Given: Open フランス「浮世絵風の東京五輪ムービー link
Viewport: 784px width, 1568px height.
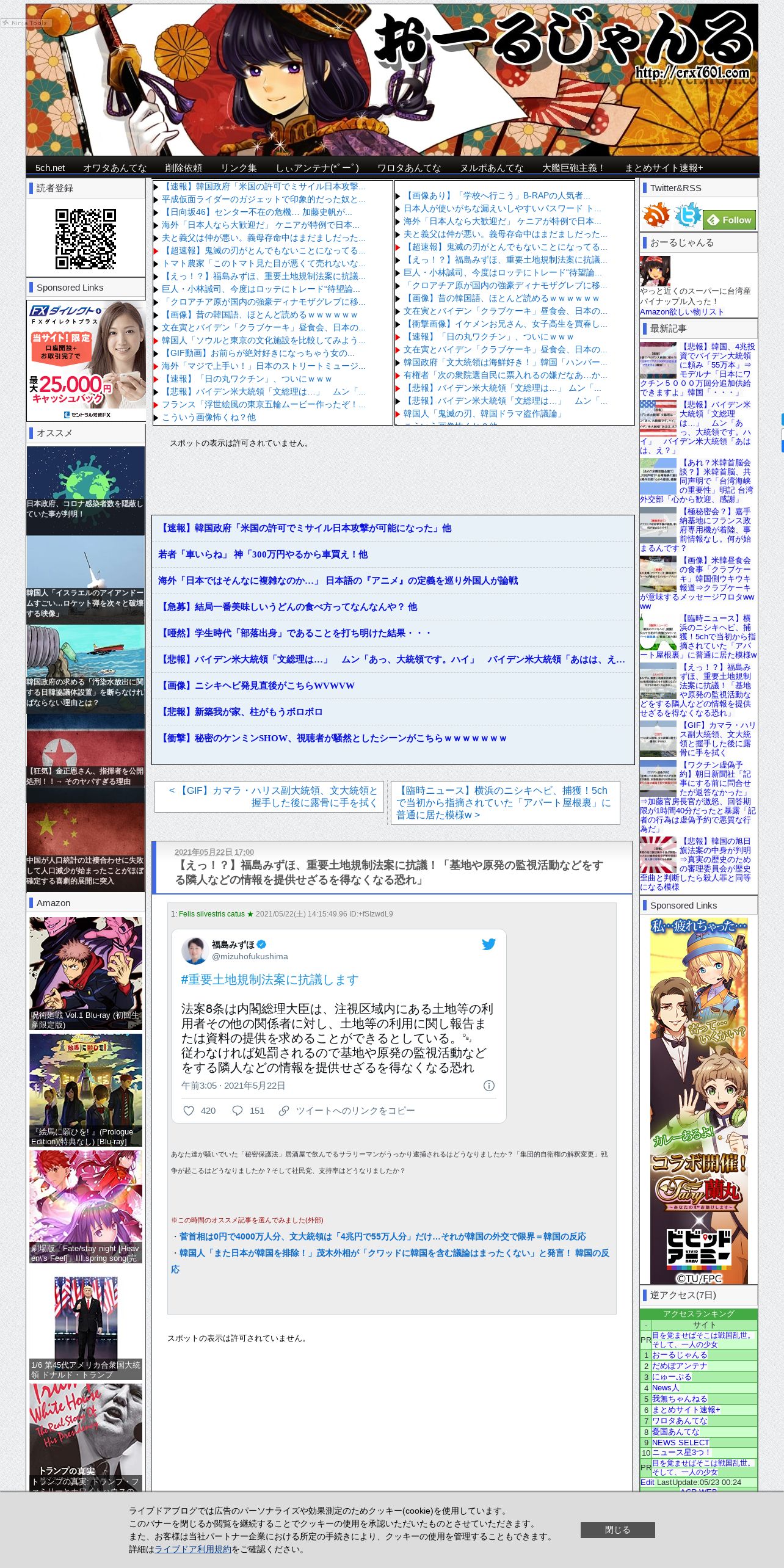Looking at the screenshot, I should [x=263, y=404].
